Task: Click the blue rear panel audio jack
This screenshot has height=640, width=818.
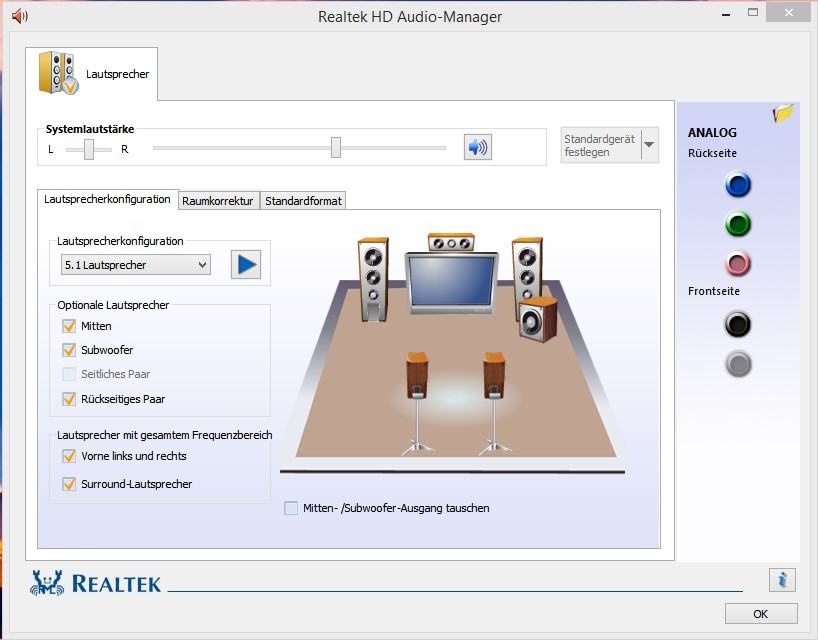Action: tap(738, 185)
